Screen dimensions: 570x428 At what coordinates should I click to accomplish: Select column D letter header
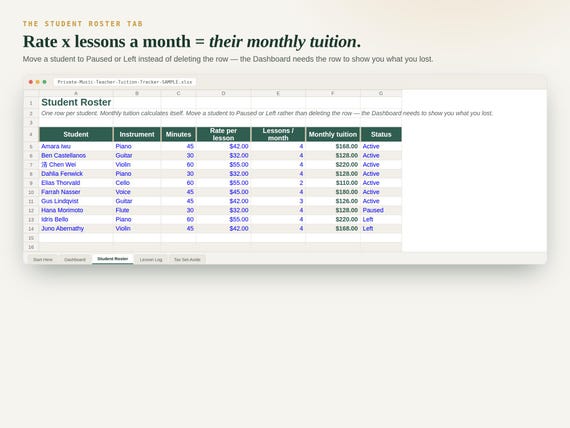pyautogui.click(x=224, y=93)
